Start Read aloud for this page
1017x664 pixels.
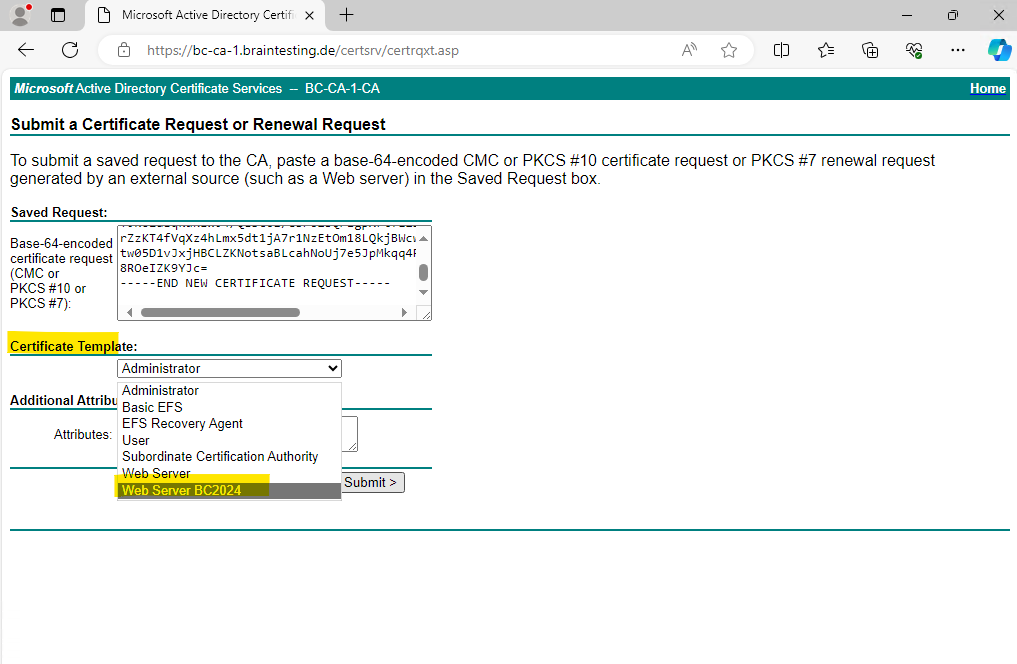(689, 50)
